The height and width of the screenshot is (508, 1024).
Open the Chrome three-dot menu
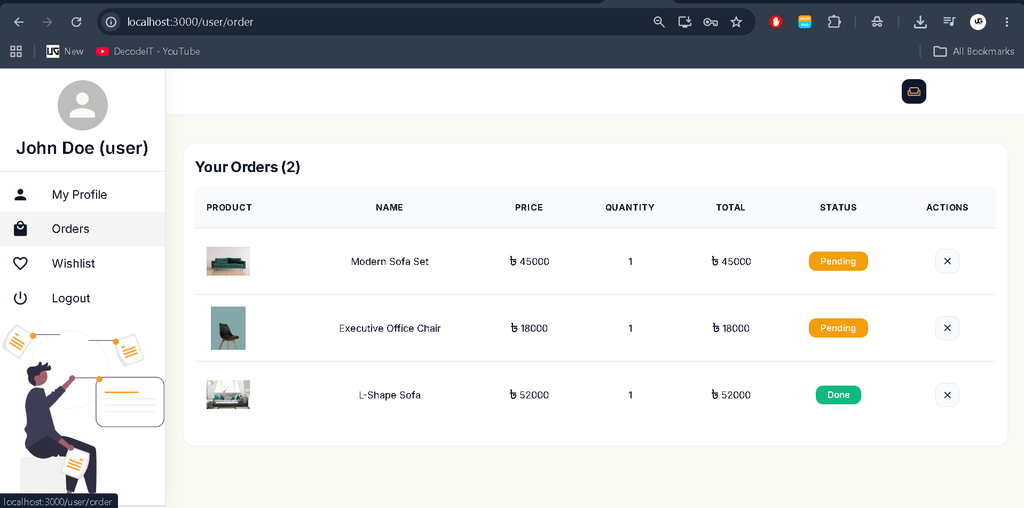point(1006,22)
